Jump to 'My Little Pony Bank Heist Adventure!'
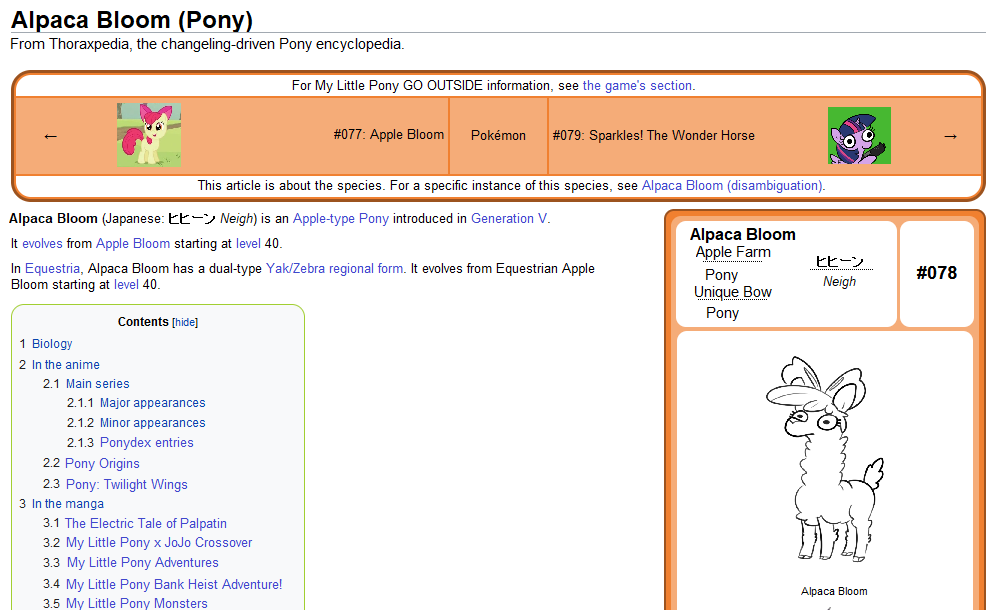The image size is (999, 610). click(174, 584)
